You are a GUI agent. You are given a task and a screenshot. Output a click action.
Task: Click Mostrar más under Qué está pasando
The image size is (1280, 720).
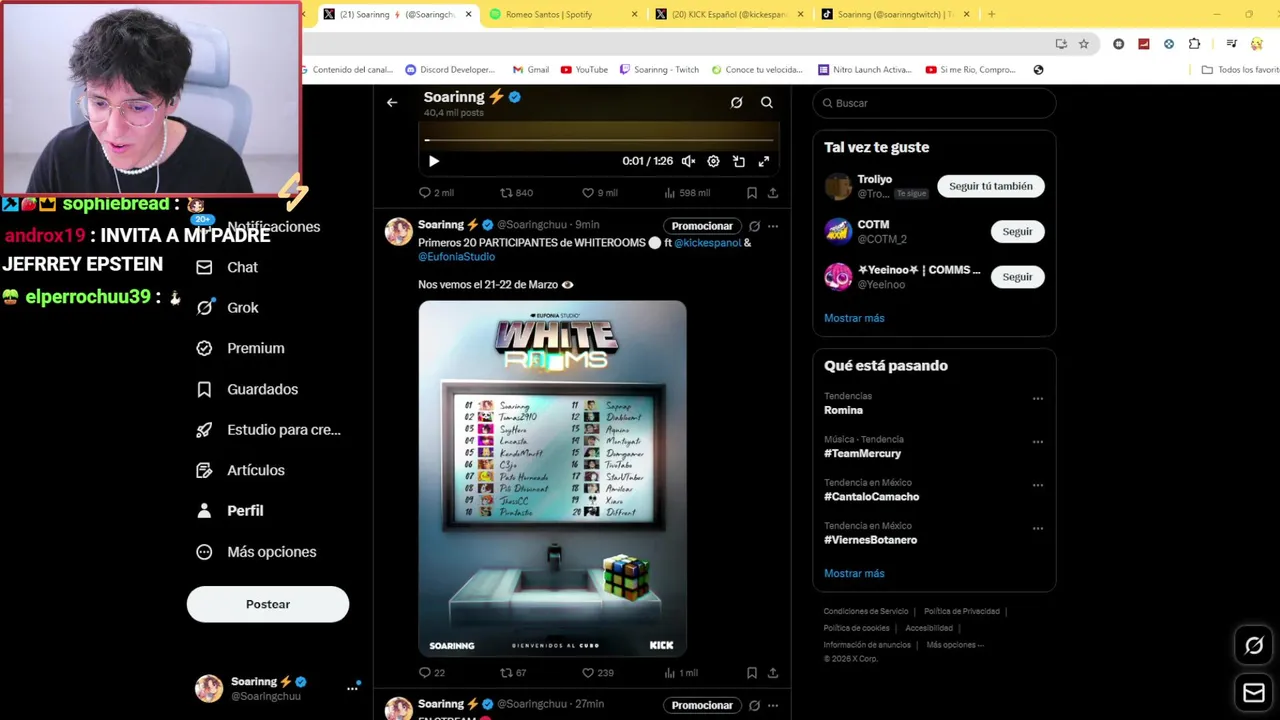(854, 573)
